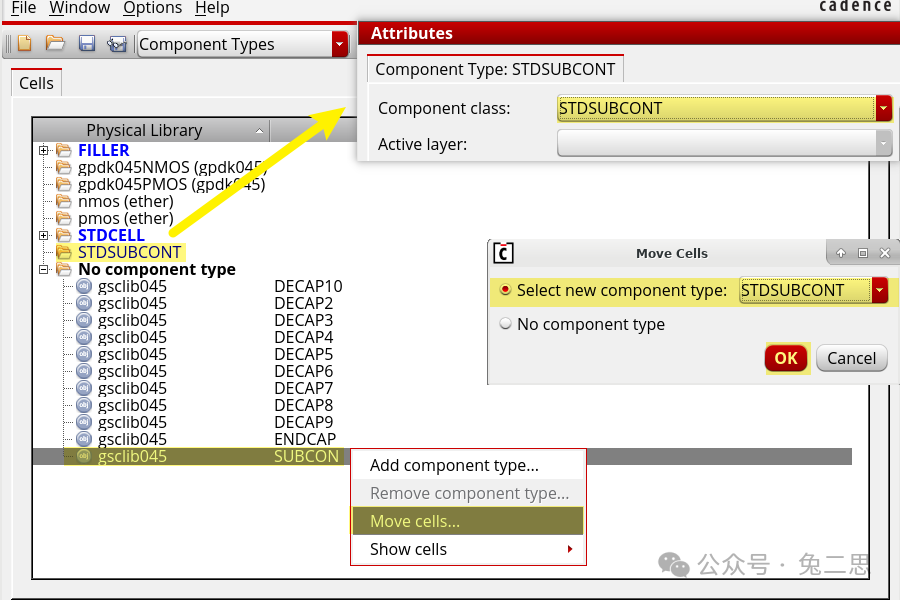Click the folder icon beside FILLER
Screen dimensions: 900x600
coord(62,151)
